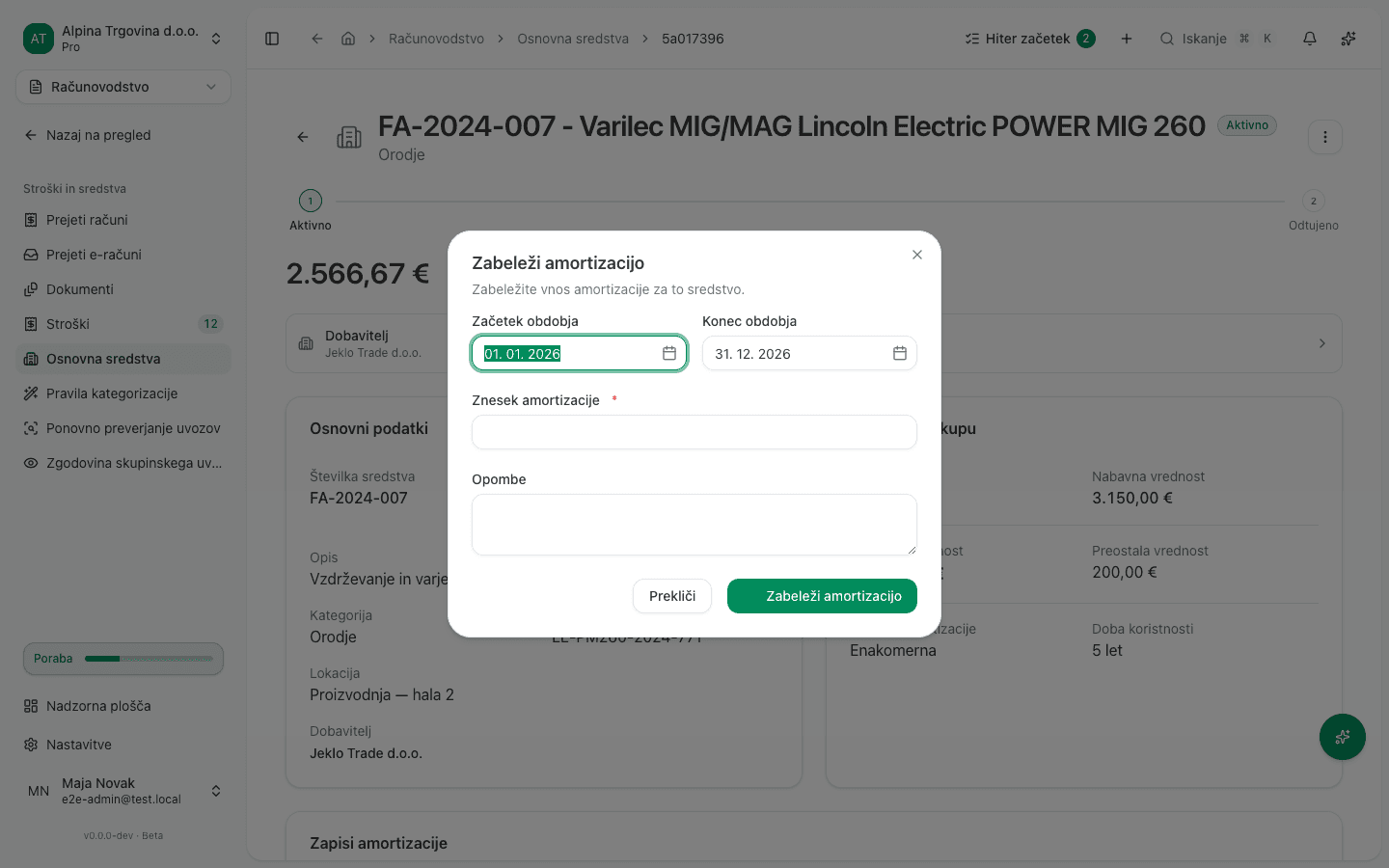Open Stroški in sidebar
The width and height of the screenshot is (1389, 868).
coord(123,324)
